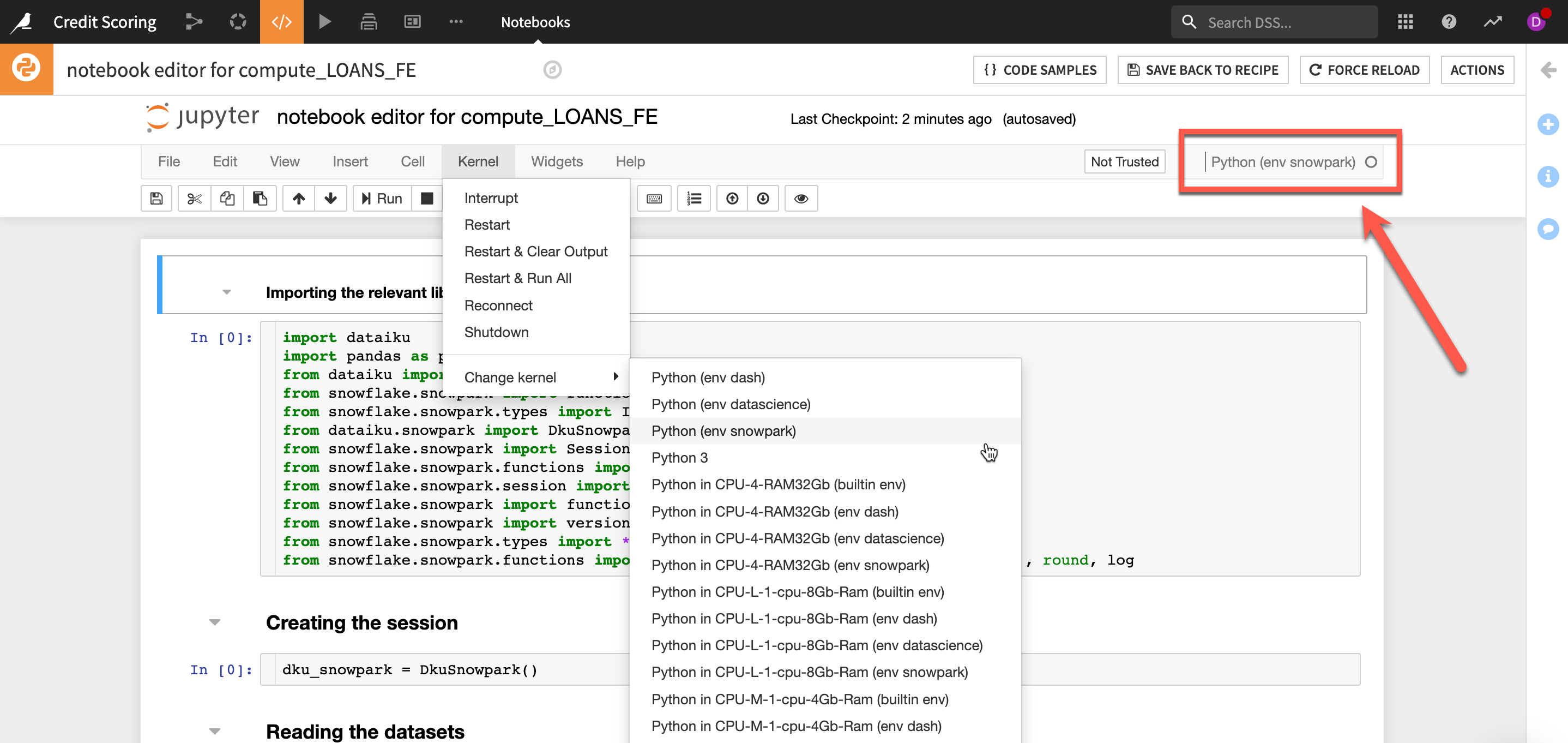Viewport: 1568px width, 743px height.
Task: Collapse the Reading the datasets section
Action: click(x=214, y=731)
